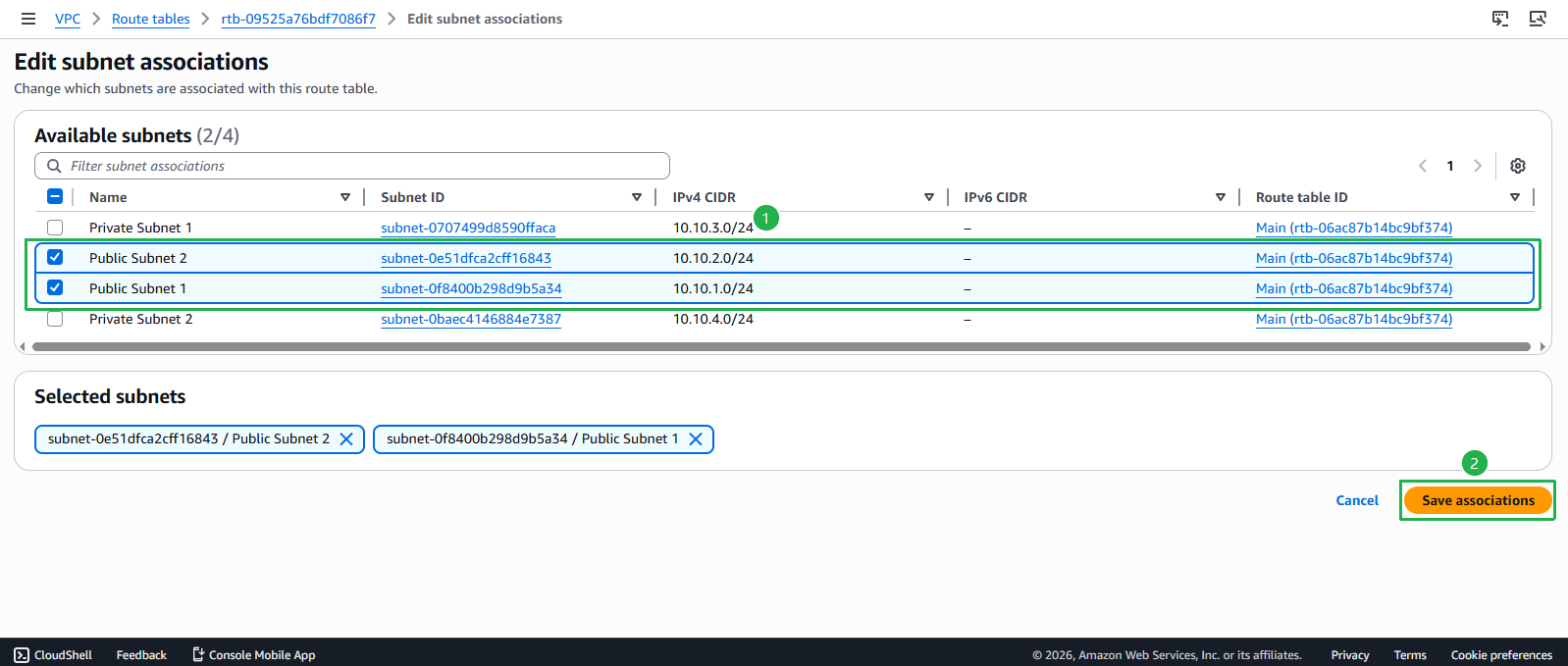The height and width of the screenshot is (666, 1568).
Task: Click the Route table ID column header
Action: pyautogui.click(x=1301, y=197)
